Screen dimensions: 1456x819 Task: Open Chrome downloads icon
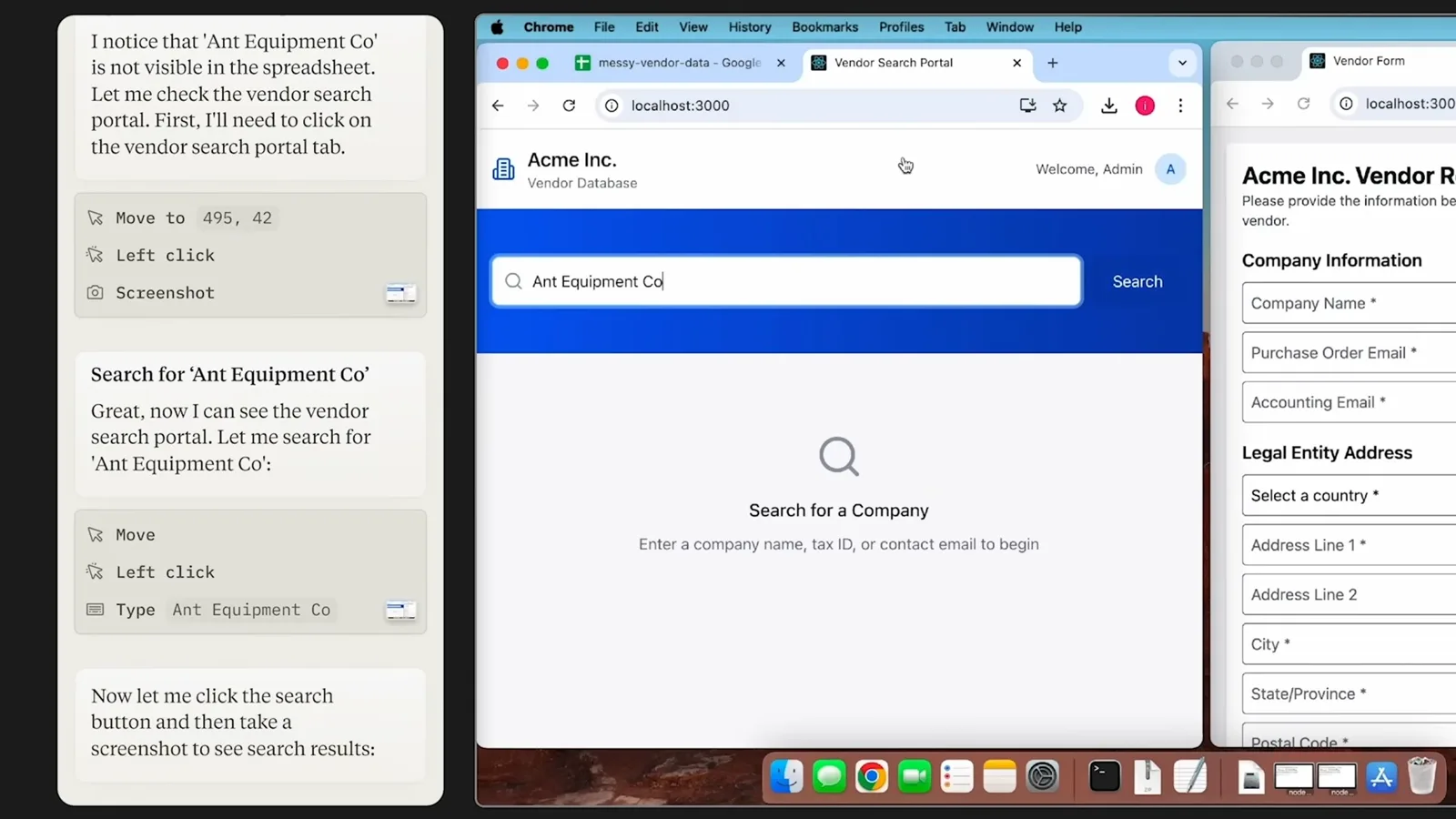click(1108, 106)
